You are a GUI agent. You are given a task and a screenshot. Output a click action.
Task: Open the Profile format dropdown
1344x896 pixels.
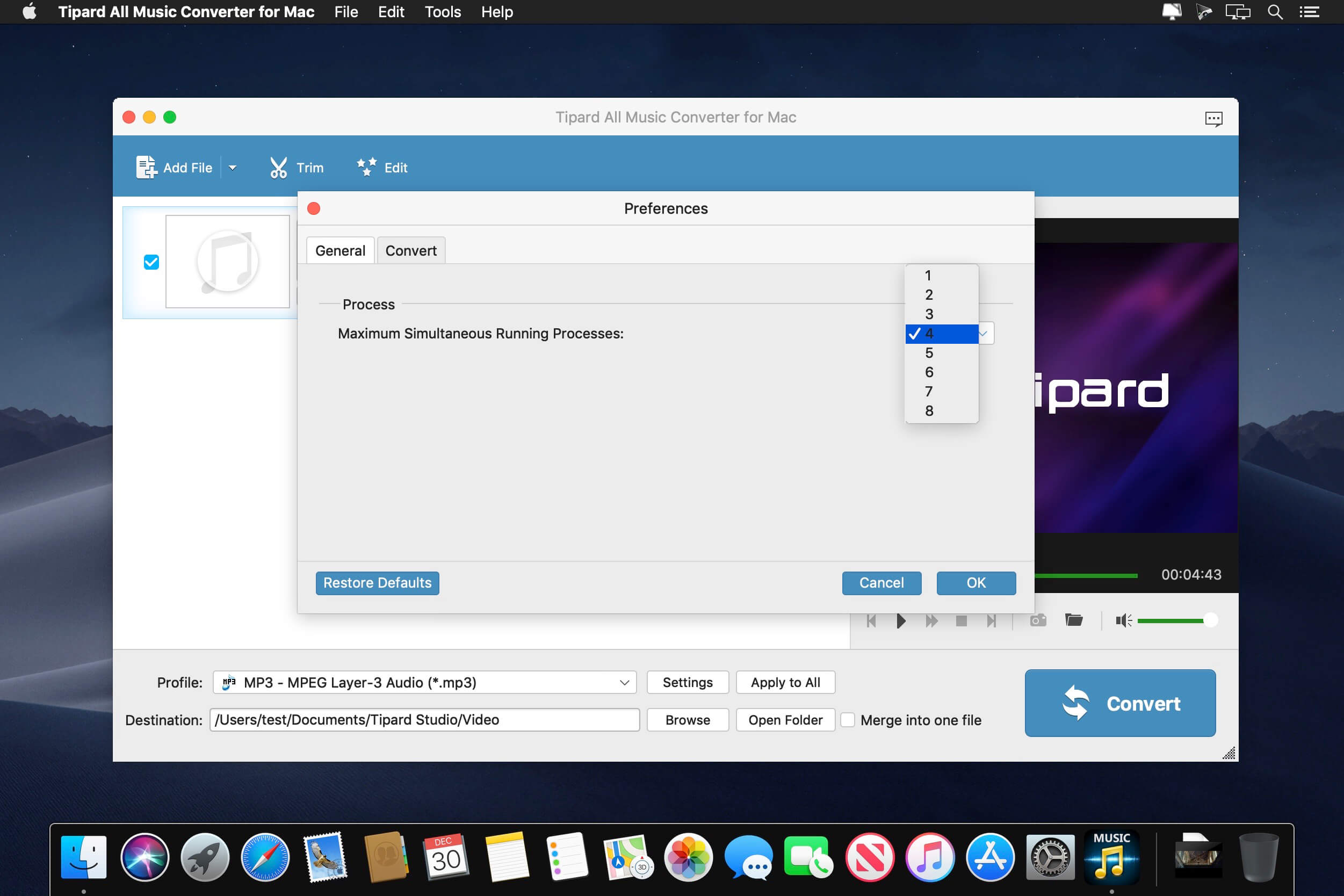coord(424,682)
